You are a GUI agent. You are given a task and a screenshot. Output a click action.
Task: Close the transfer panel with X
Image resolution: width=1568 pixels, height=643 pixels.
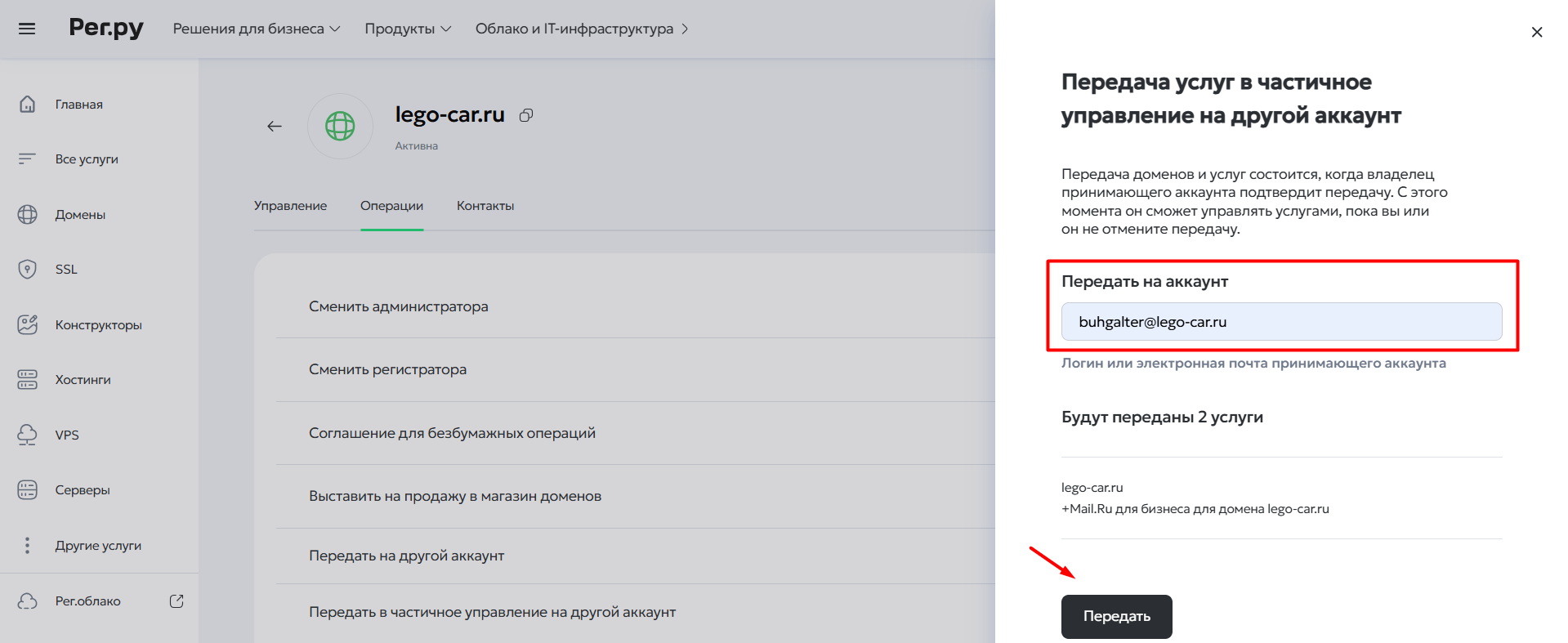coord(1537,32)
